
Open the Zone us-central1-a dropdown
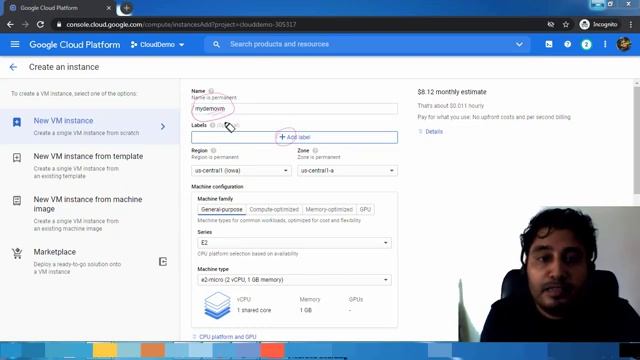tap(347, 171)
